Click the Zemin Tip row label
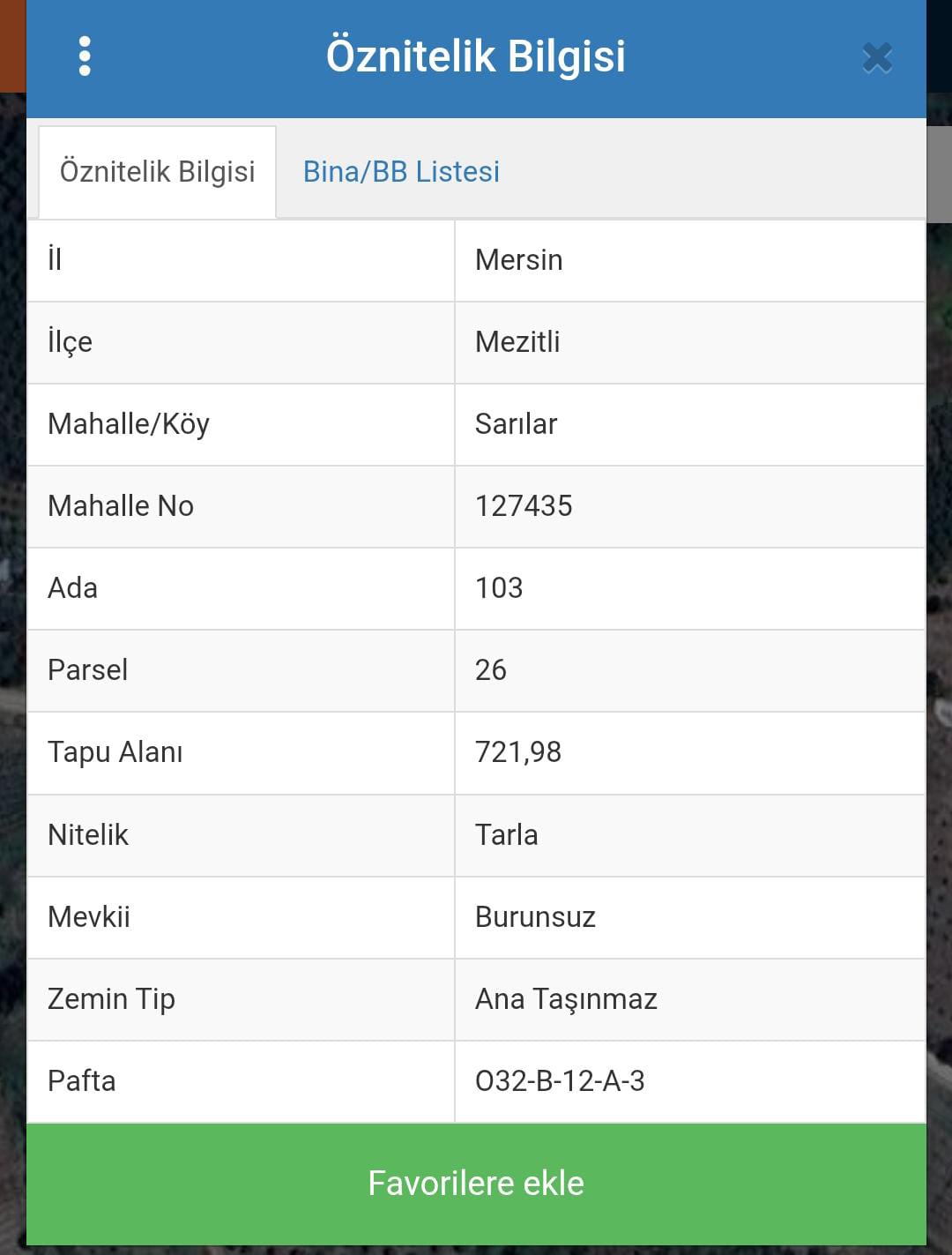The image size is (952, 1255). pos(111,999)
